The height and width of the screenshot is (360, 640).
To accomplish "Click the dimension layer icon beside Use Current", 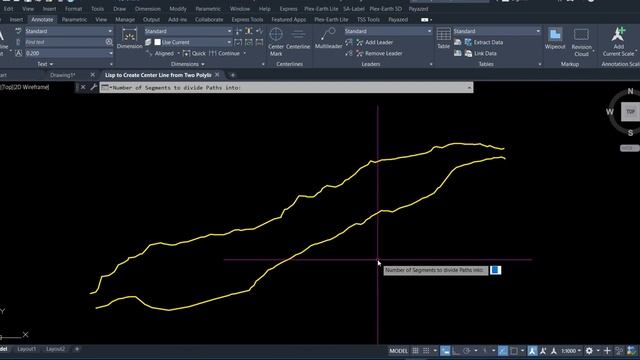I will (148, 42).
